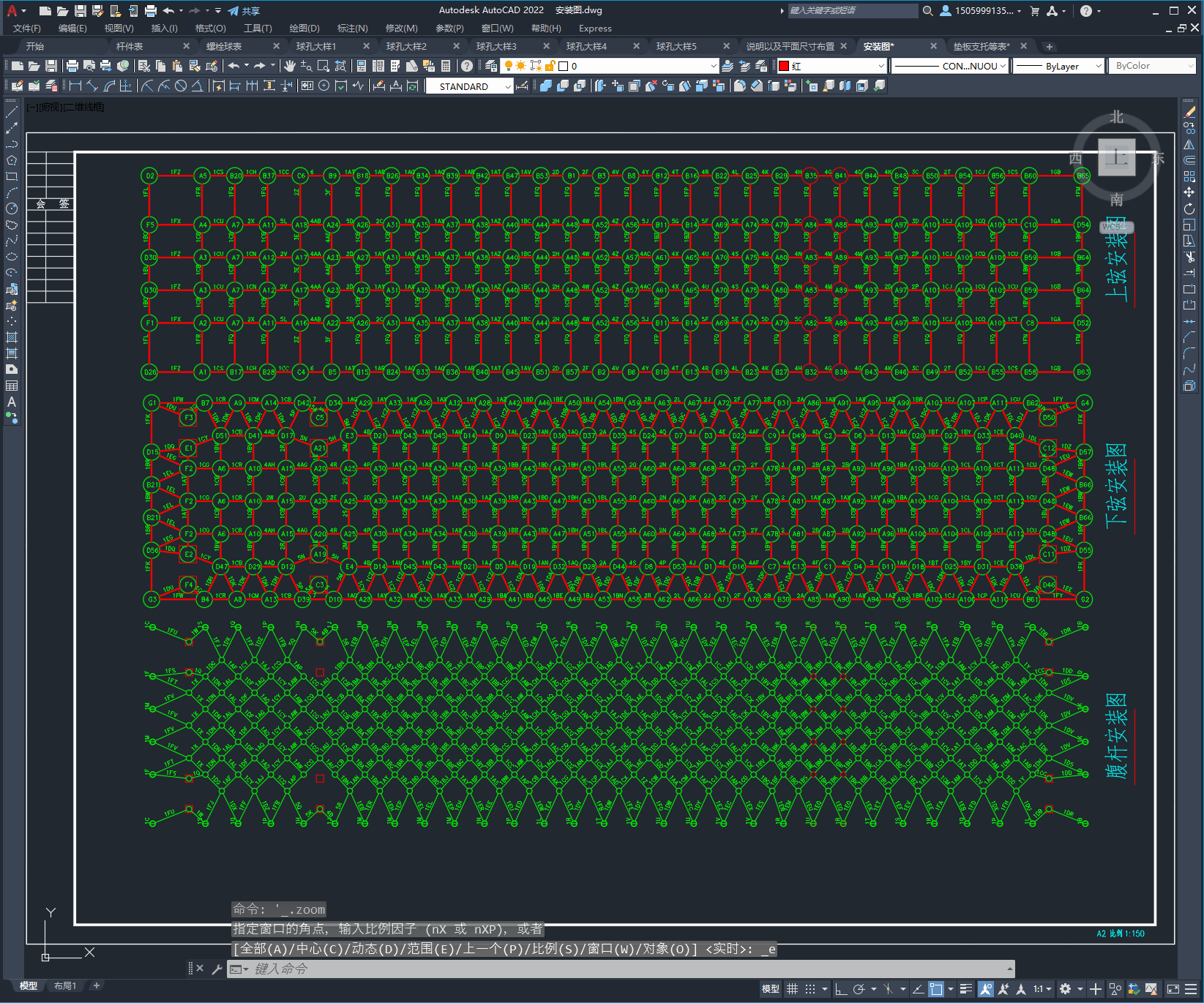Viewport: 1204px width, 1003px height.
Task: Click the search magnifier icon in title bar
Action: 927,10
